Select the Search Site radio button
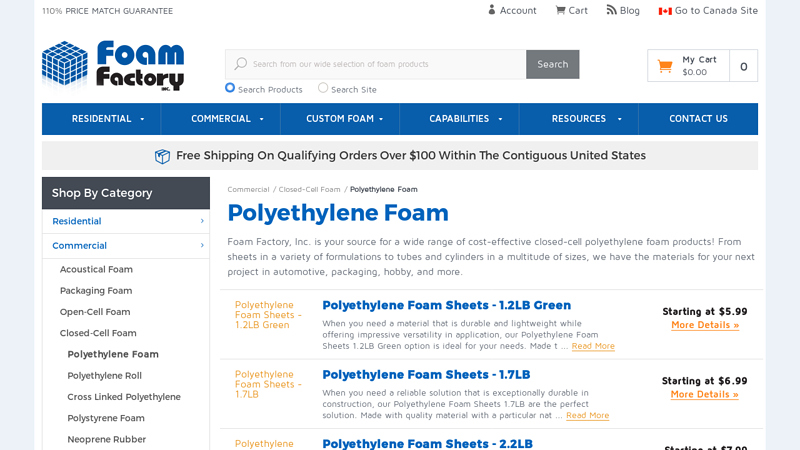 tap(323, 88)
